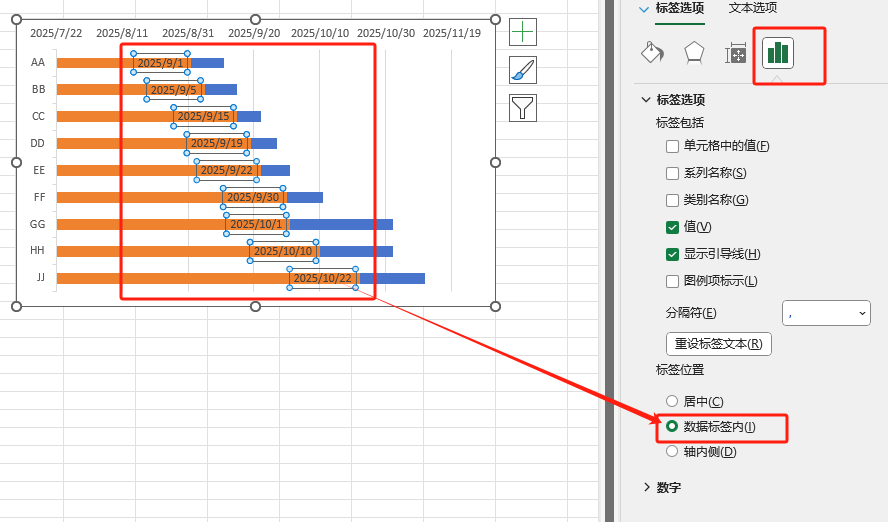Select blue bar segment of JJ row

(x=392, y=279)
